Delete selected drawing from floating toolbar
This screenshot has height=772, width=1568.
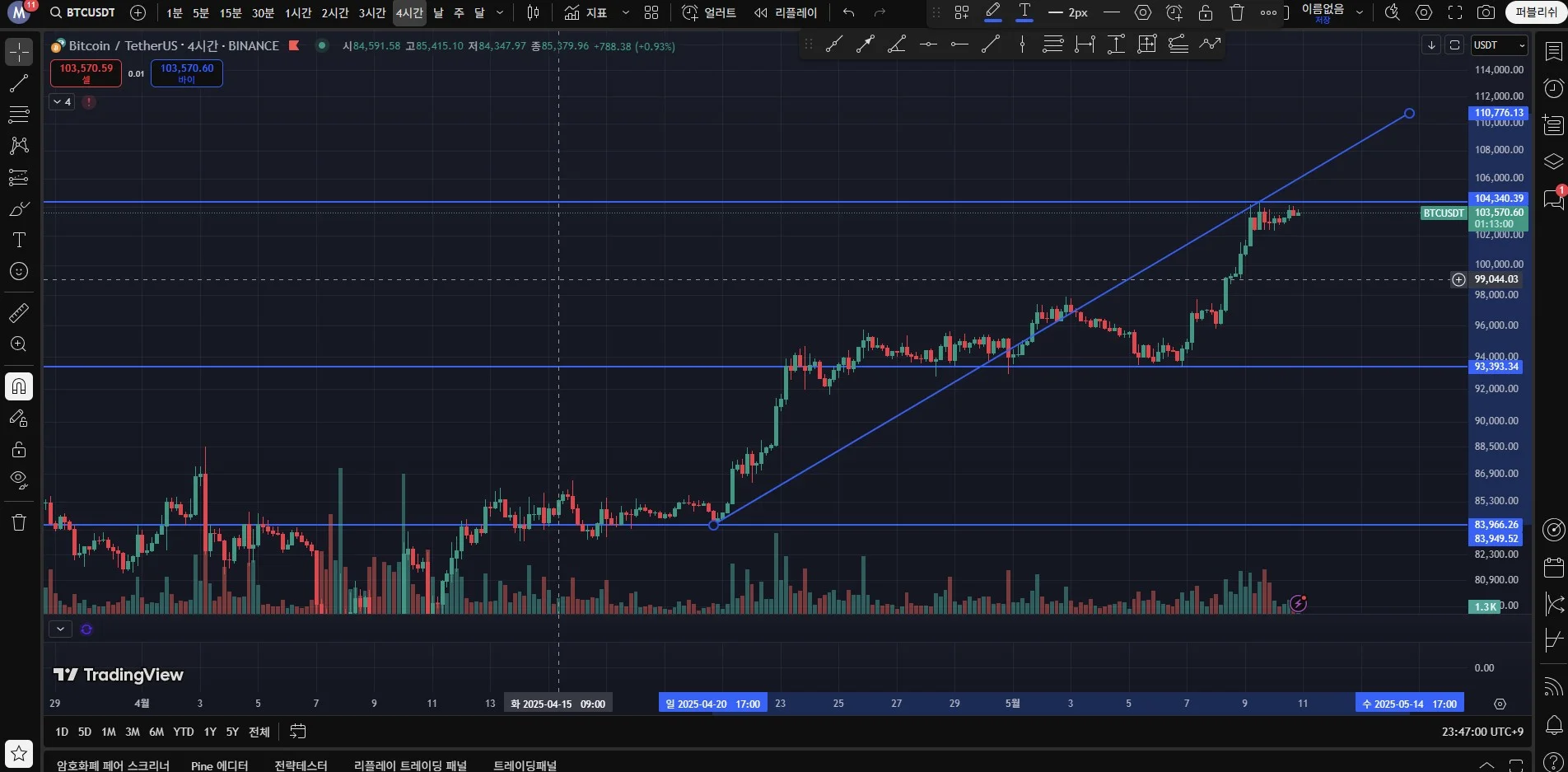pyautogui.click(x=1237, y=12)
